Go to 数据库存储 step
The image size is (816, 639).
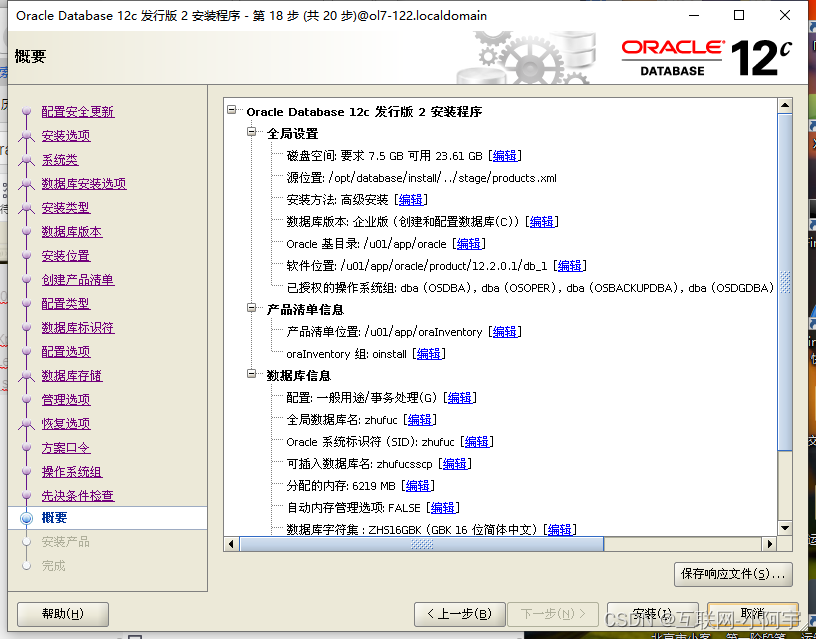72,375
